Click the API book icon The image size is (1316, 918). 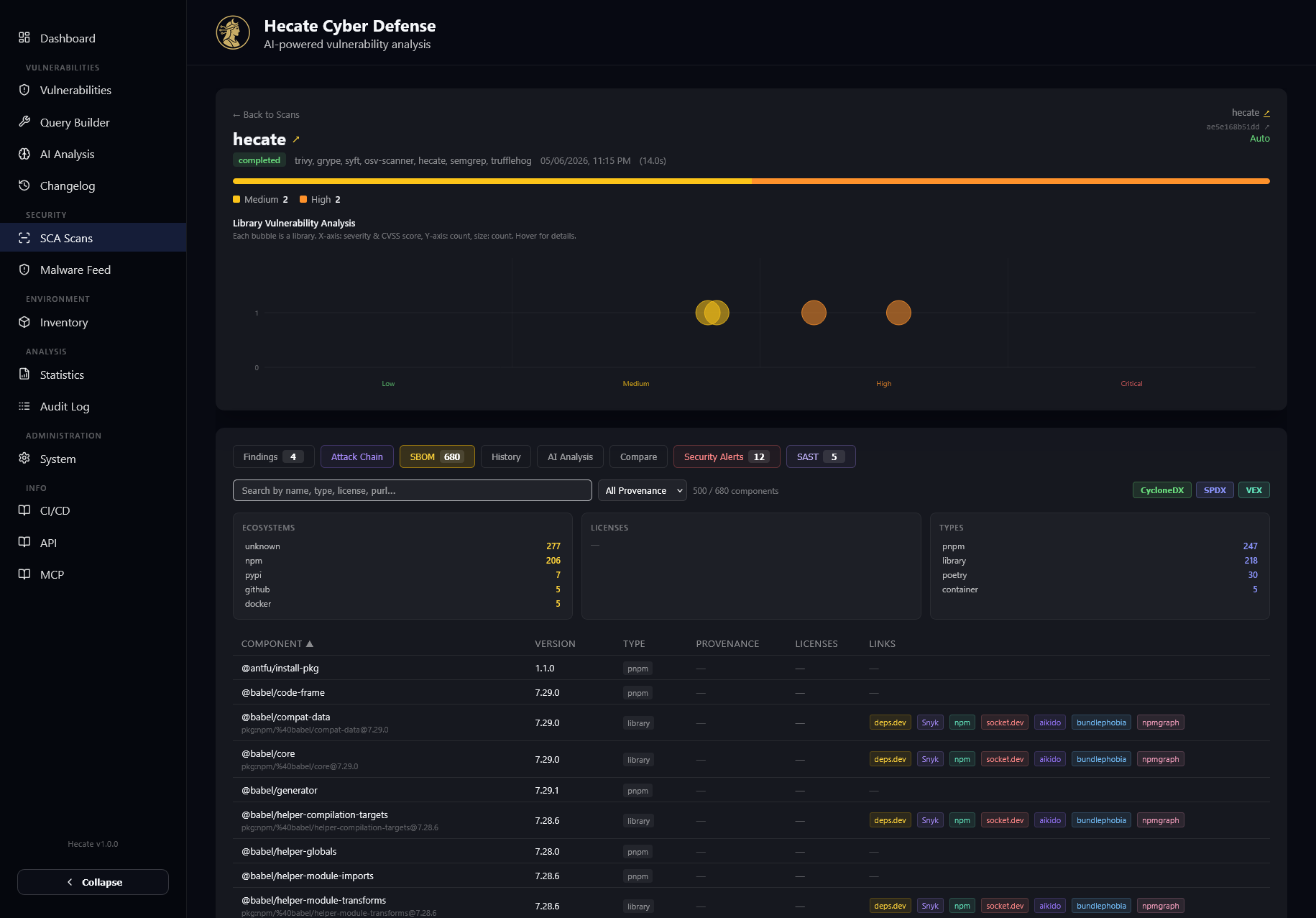tap(24, 542)
